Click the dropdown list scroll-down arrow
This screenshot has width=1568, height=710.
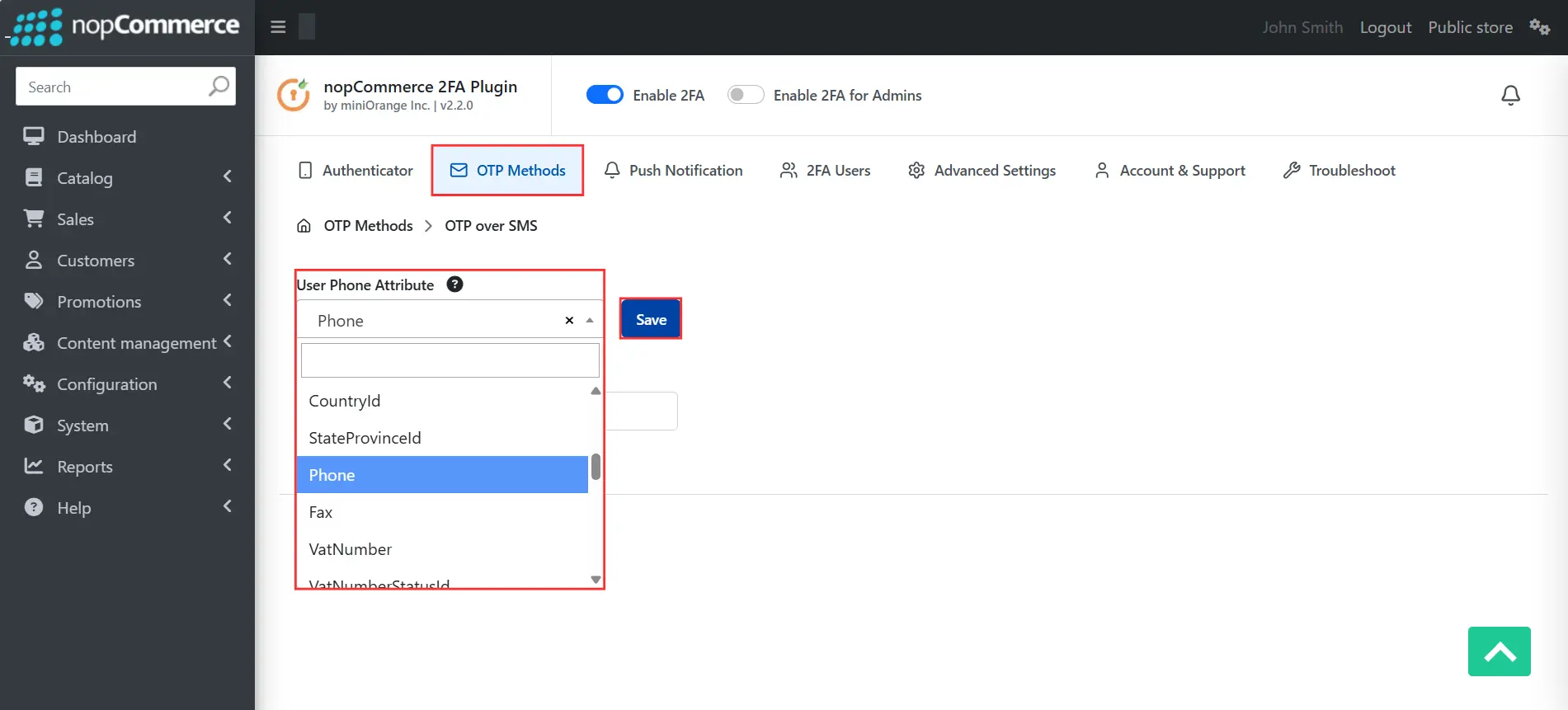tap(596, 580)
